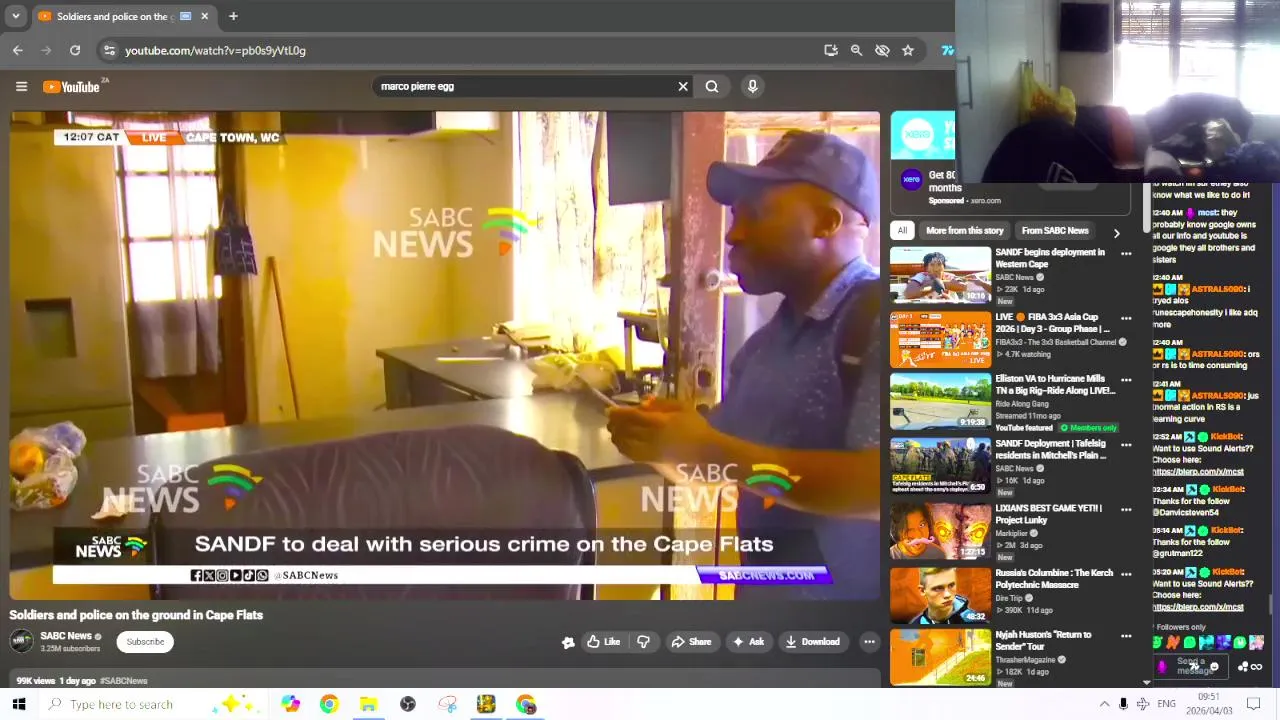Open options for 'SANDF begins deployment' video
This screenshot has height=720, width=1280.
click(x=1126, y=254)
